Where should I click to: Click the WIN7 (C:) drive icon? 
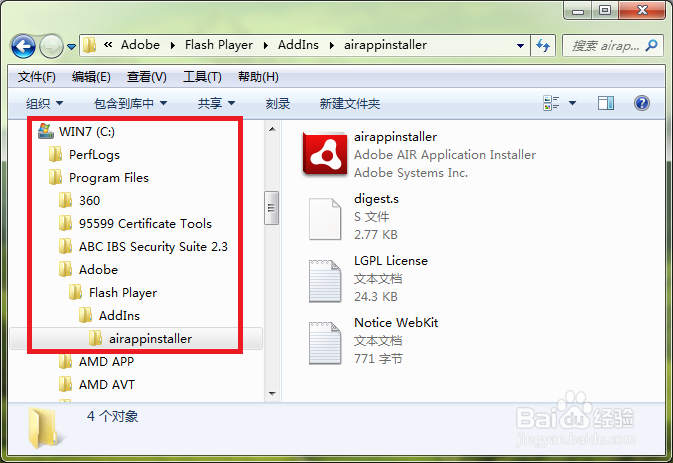pyautogui.click(x=46, y=131)
